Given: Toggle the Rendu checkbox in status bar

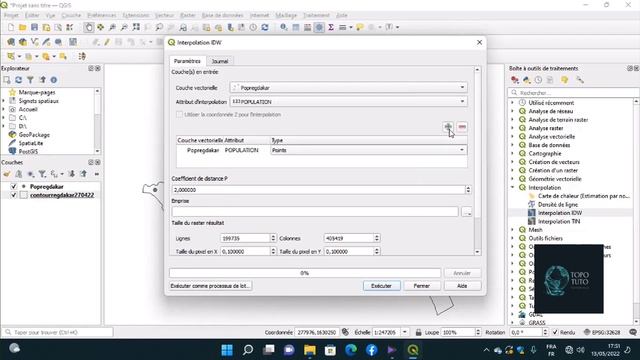Looking at the screenshot, I should point(555,333).
